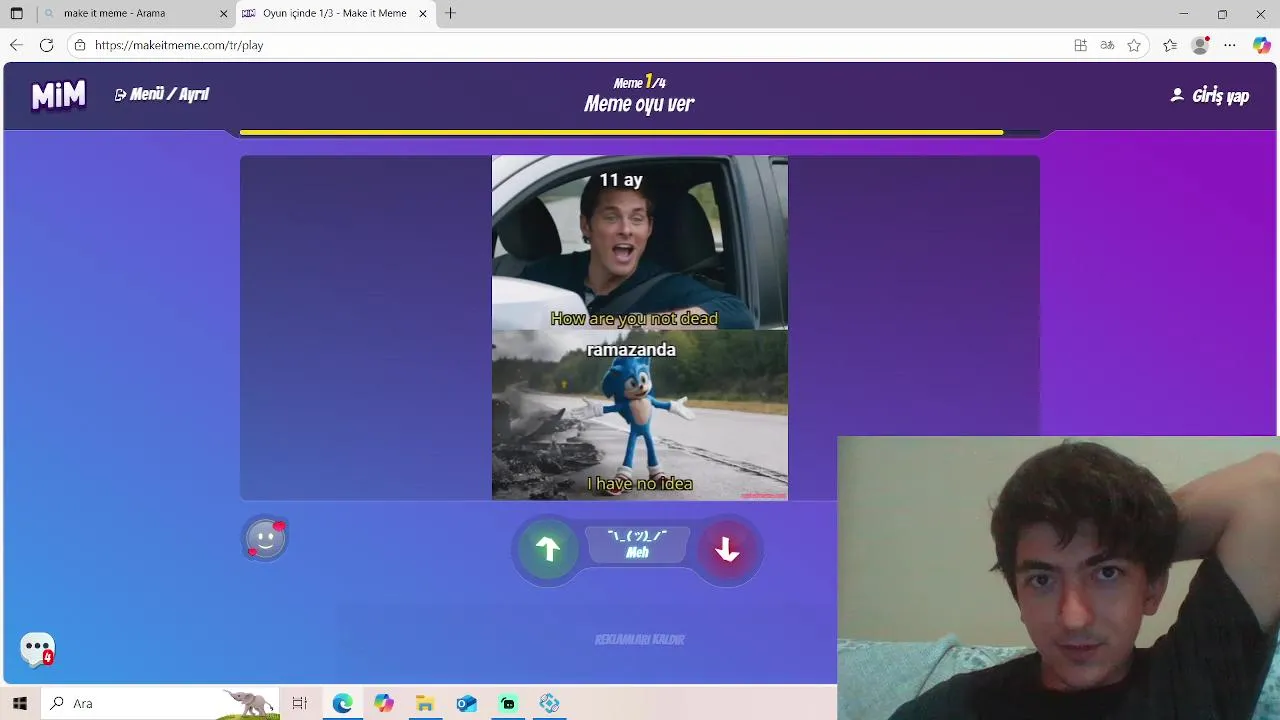Click the translate page icon

[1107, 45]
